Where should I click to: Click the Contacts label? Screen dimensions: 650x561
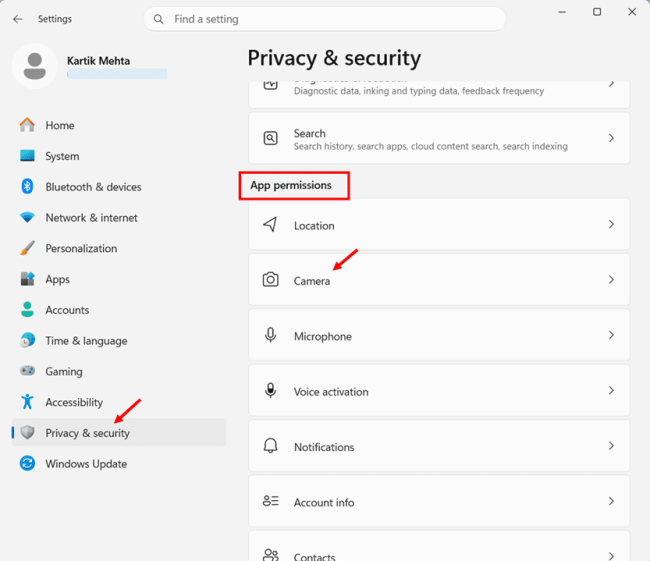[314, 556]
